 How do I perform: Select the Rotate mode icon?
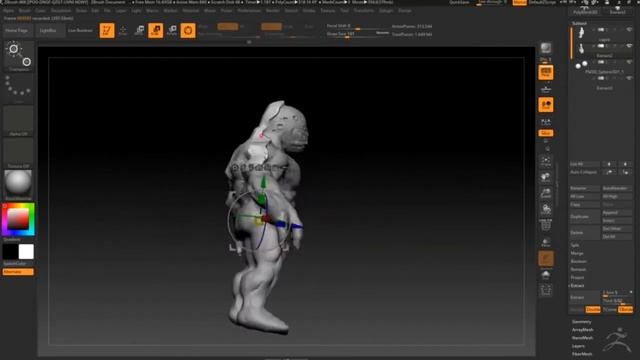tap(172, 31)
